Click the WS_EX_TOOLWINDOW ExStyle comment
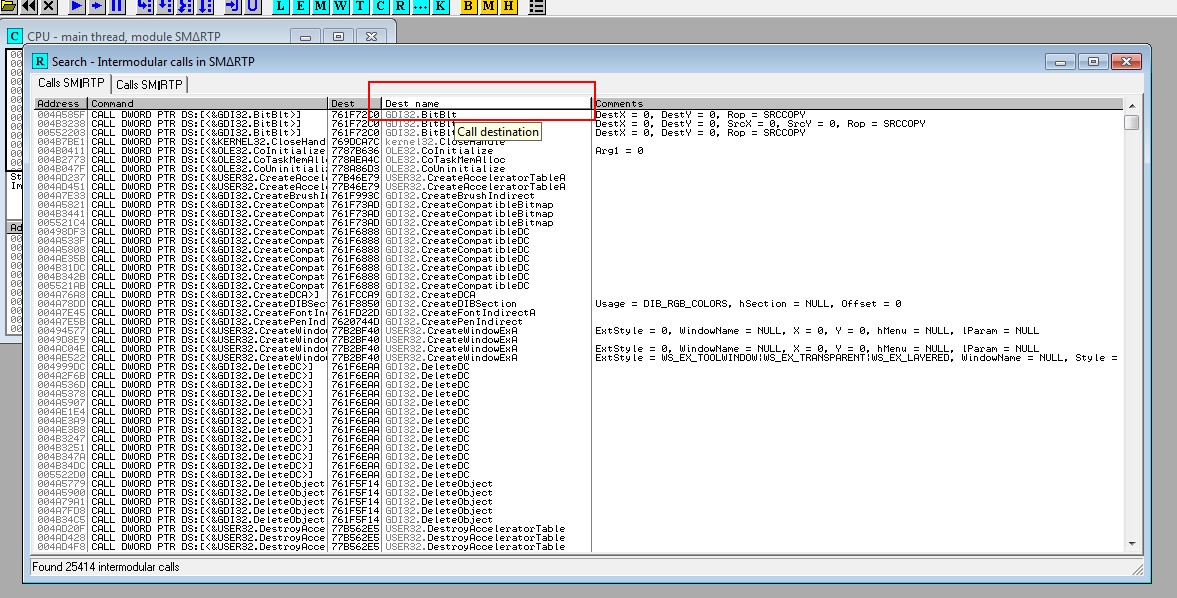 [856, 358]
